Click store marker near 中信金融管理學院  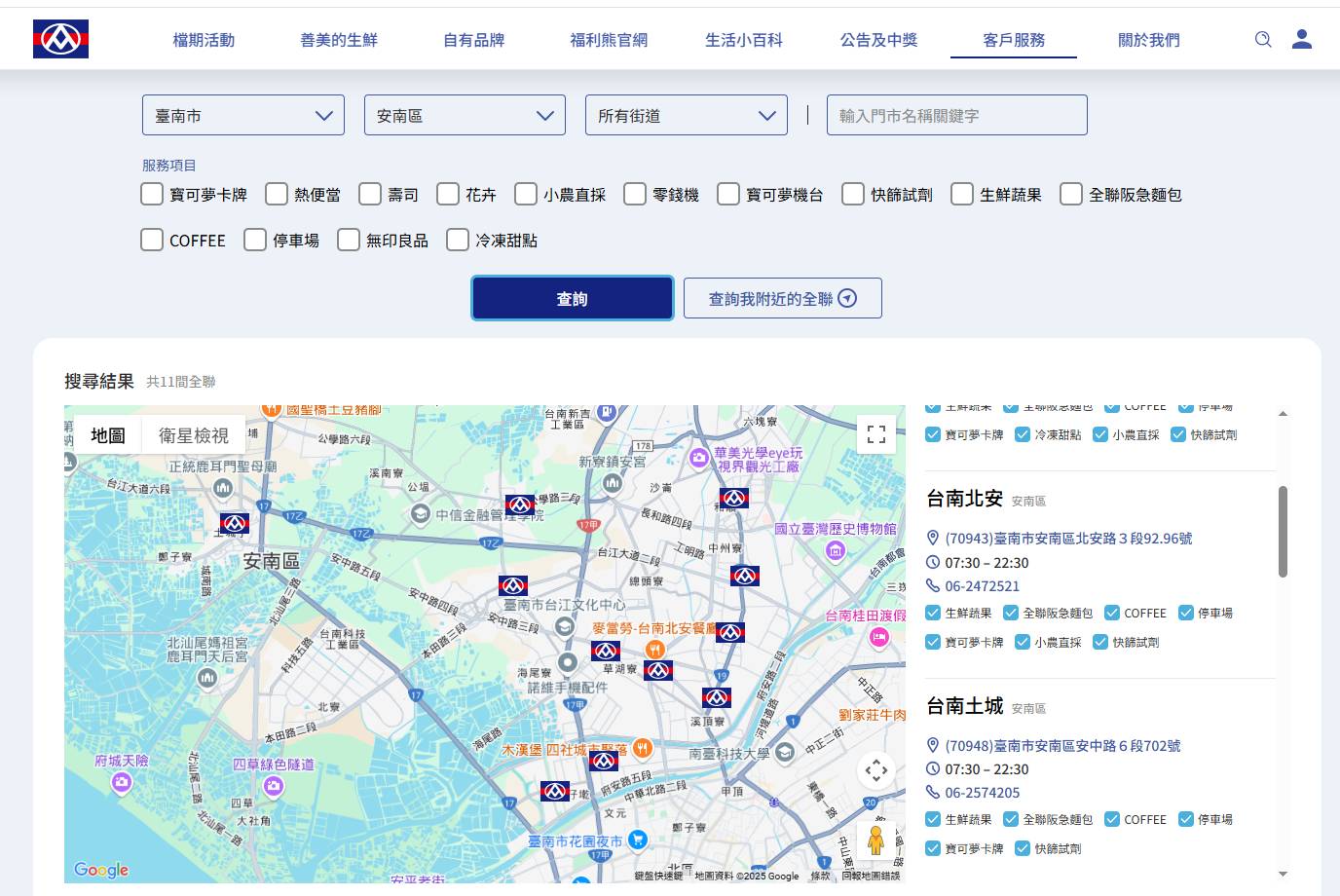tap(520, 504)
